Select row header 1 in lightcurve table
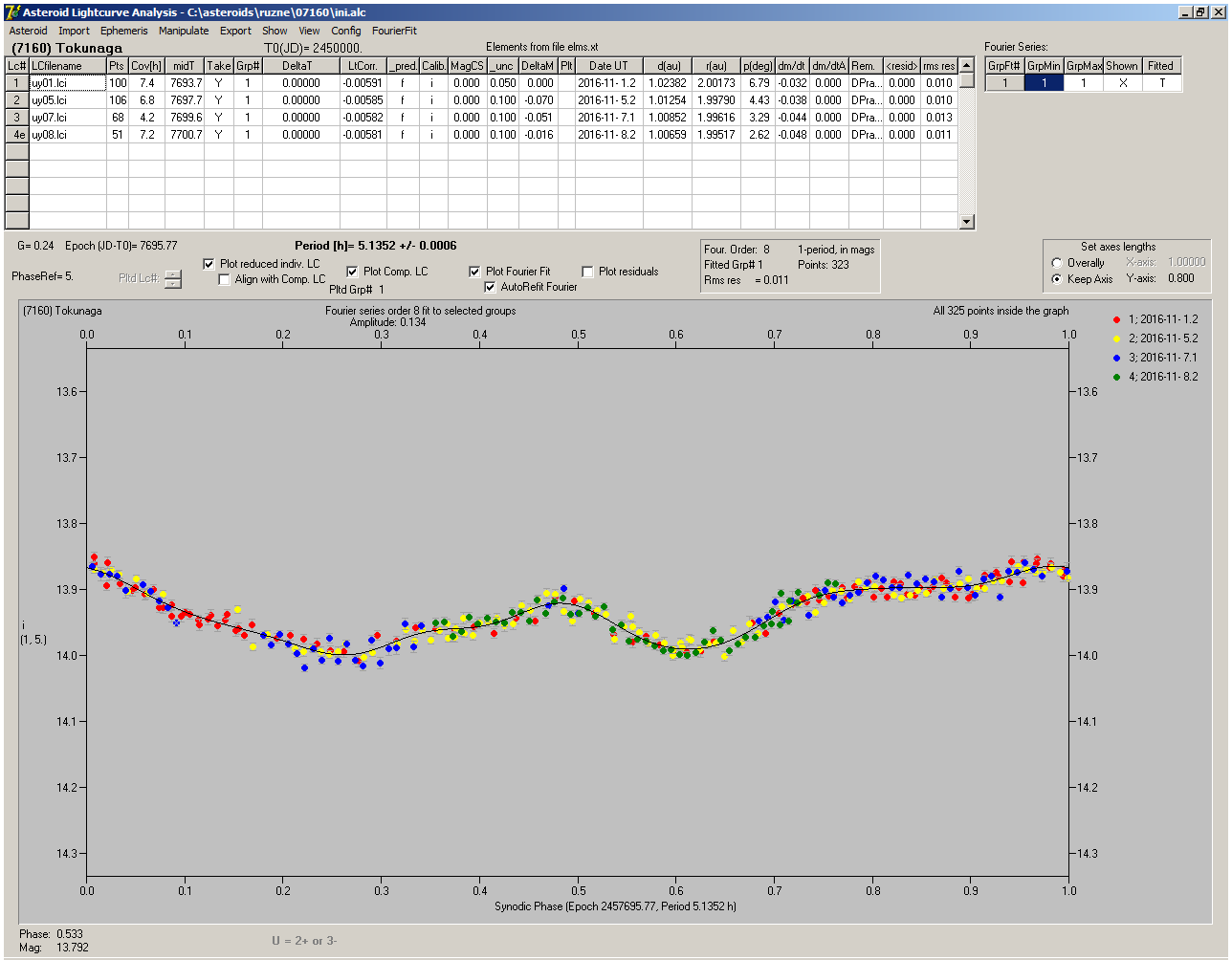Screen dimensions: 1232x960 [x=17, y=83]
